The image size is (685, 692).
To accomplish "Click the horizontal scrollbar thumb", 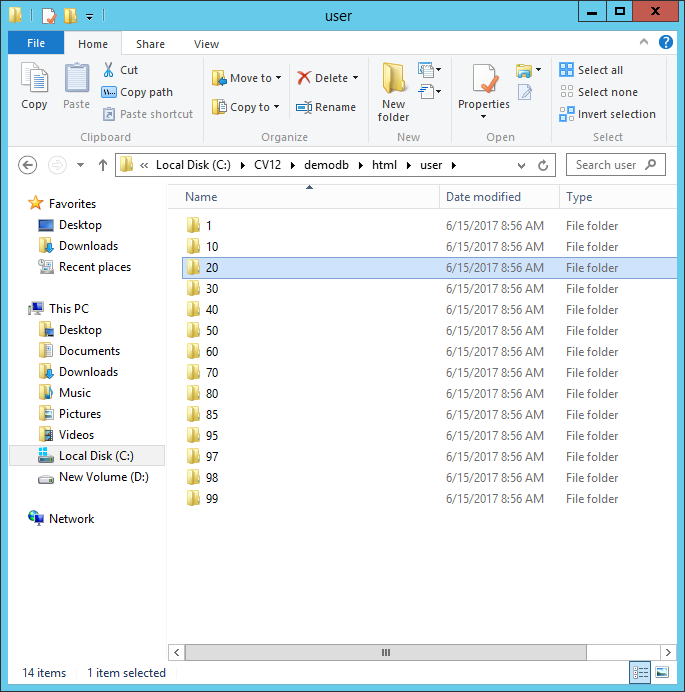I will (x=386, y=652).
